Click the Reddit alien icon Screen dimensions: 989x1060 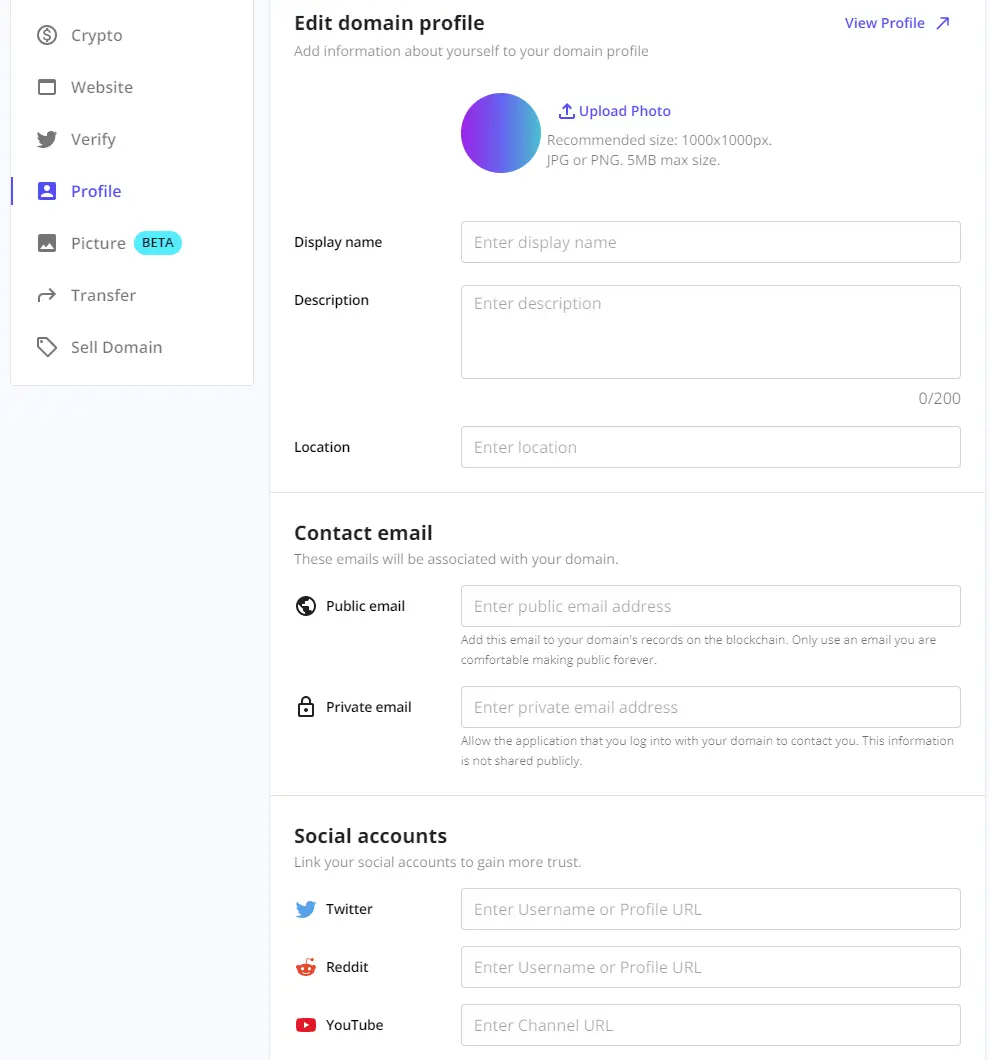point(306,967)
